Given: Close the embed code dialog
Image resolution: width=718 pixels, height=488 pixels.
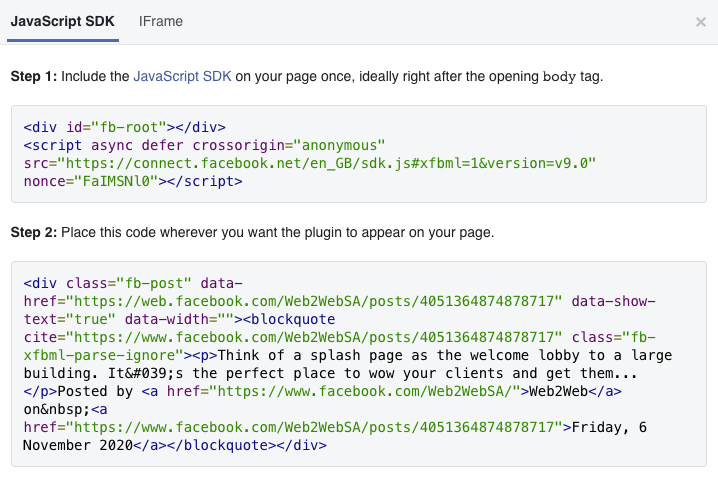Looking at the screenshot, I should tap(701, 22).
